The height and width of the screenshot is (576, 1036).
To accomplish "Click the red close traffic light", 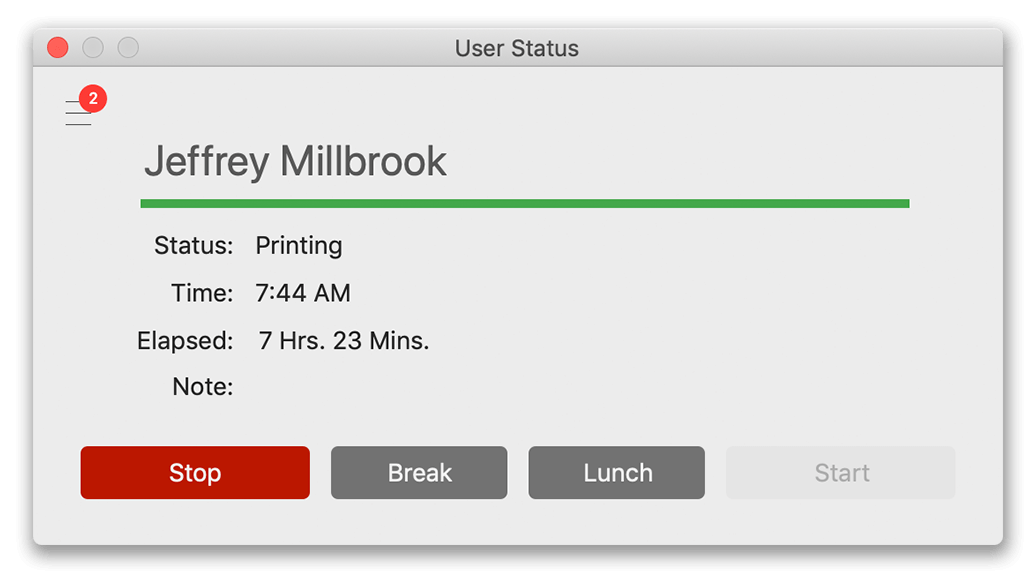I will (57, 47).
